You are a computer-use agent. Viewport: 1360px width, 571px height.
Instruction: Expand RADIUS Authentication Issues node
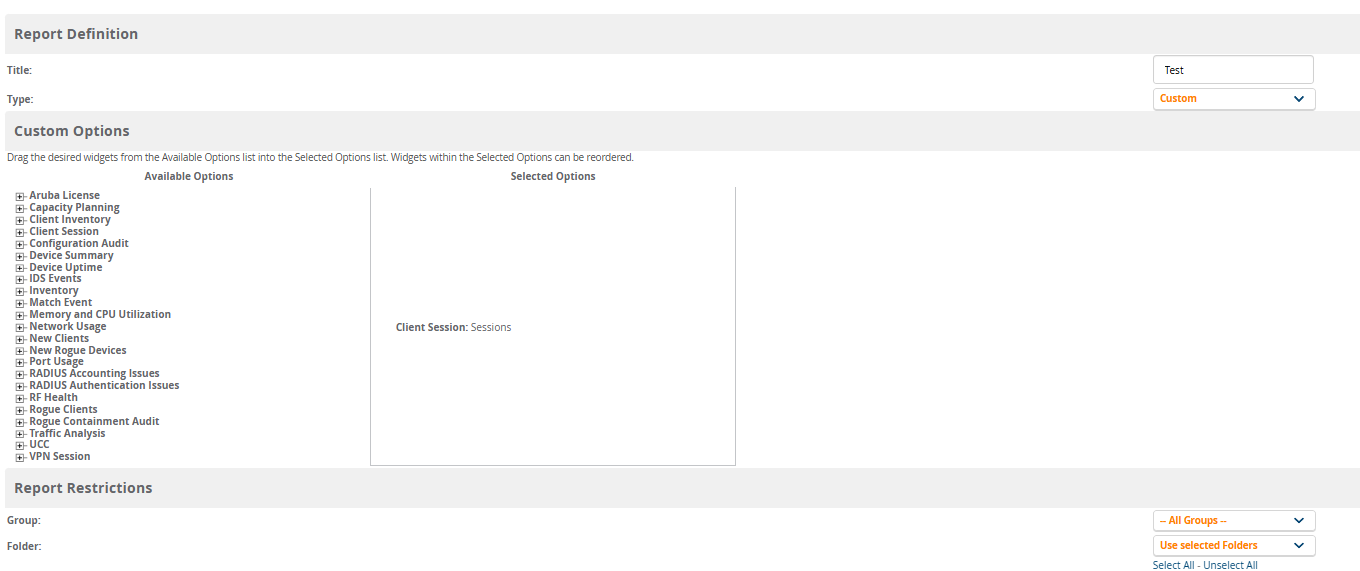pos(20,386)
